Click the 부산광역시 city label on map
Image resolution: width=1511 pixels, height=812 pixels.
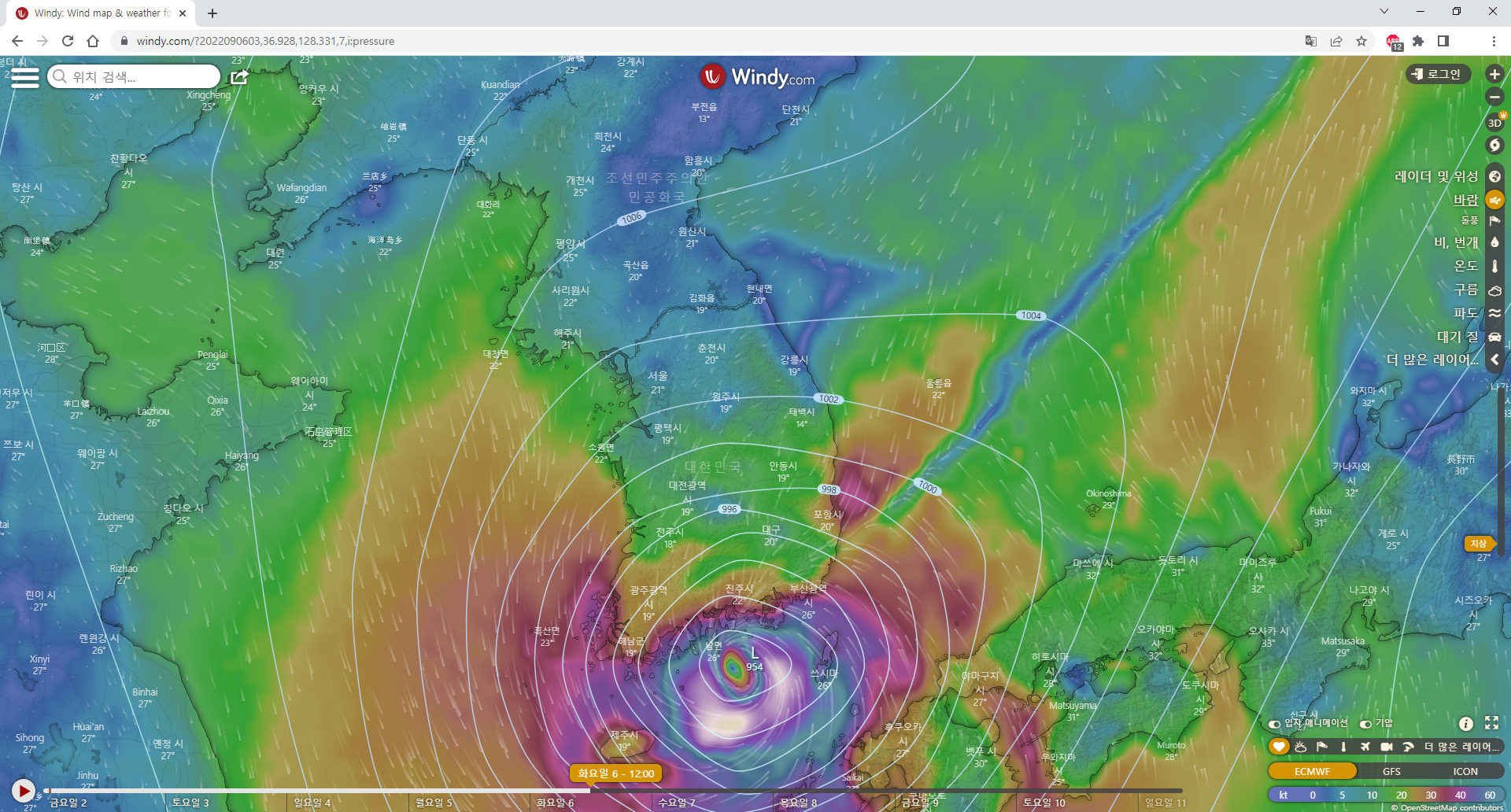808,595
